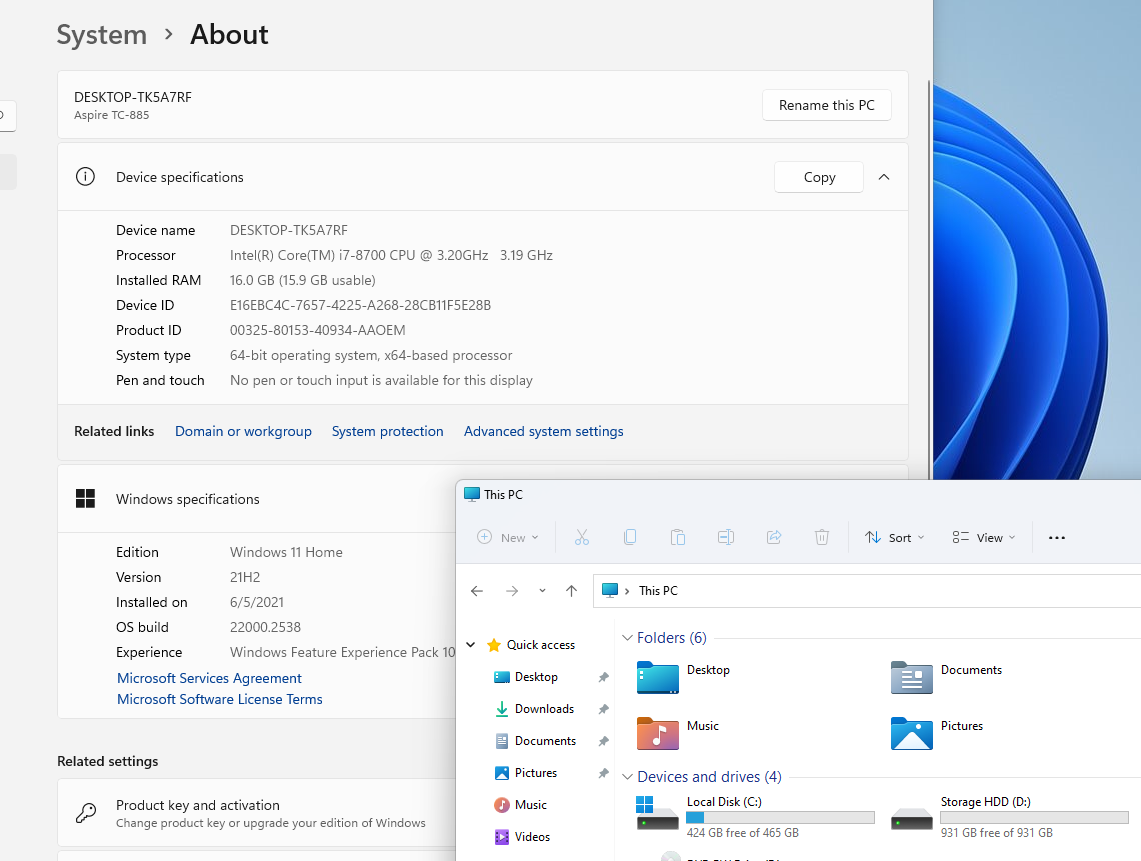Image resolution: width=1141 pixels, height=861 pixels.
Task: Open the View dropdown menu
Action: (x=984, y=537)
